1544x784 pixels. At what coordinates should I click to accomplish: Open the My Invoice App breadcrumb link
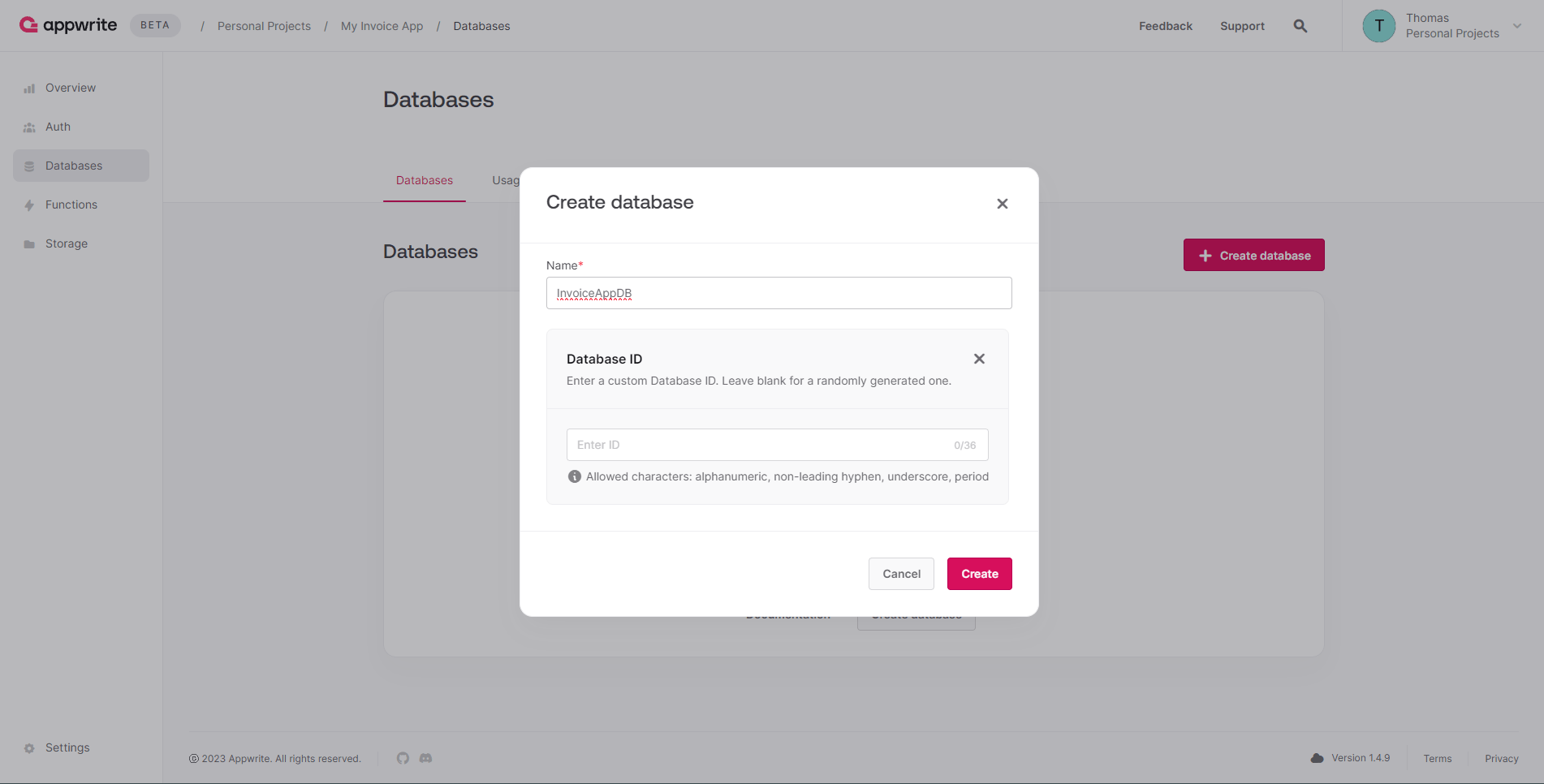point(382,26)
